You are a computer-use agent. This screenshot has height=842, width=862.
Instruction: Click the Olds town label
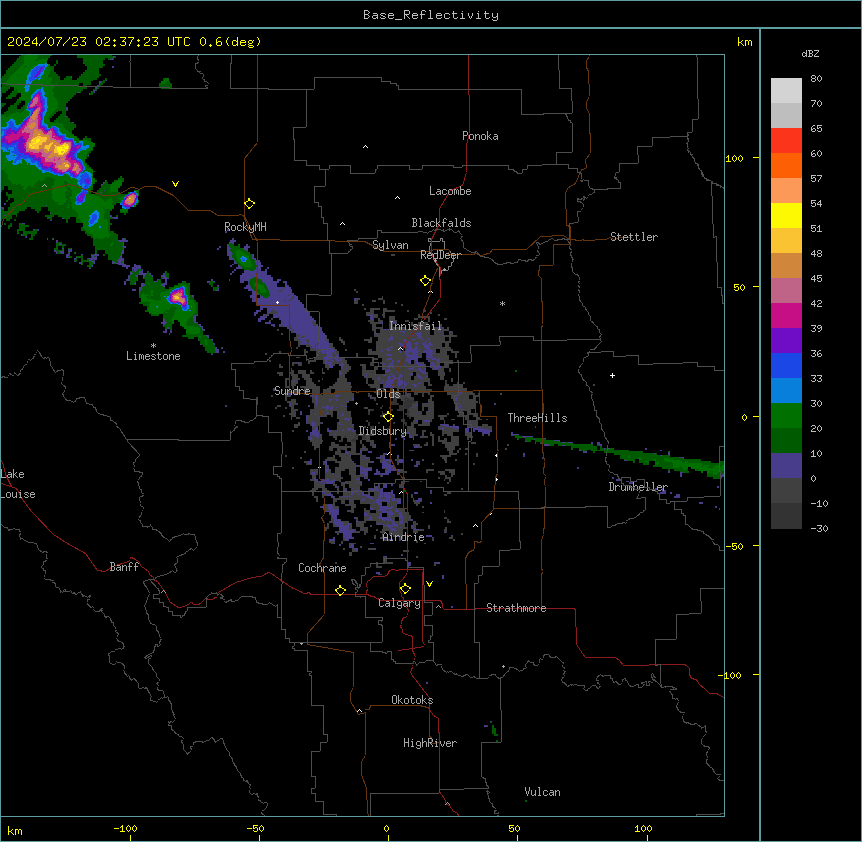pyautogui.click(x=388, y=394)
